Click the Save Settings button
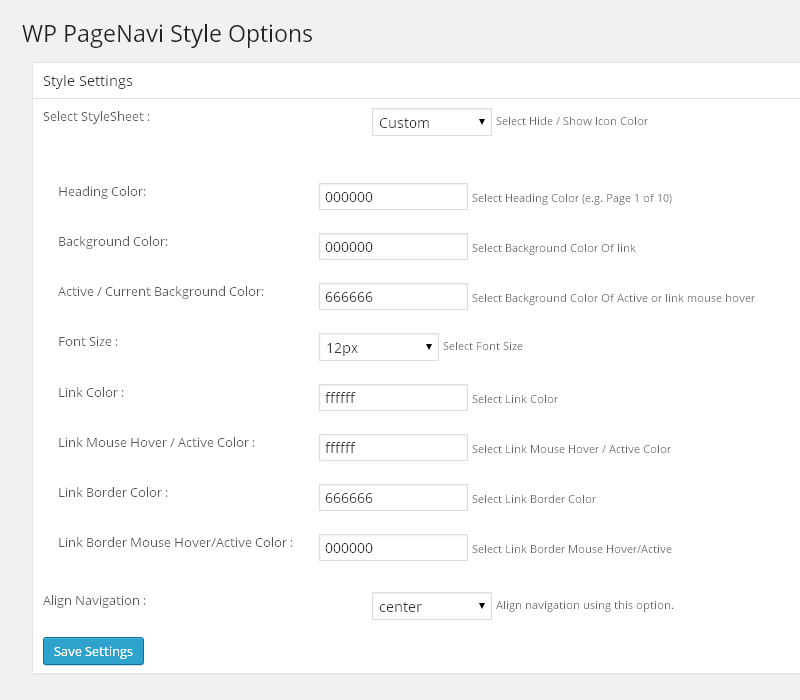This screenshot has height=700, width=800. pyautogui.click(x=93, y=651)
